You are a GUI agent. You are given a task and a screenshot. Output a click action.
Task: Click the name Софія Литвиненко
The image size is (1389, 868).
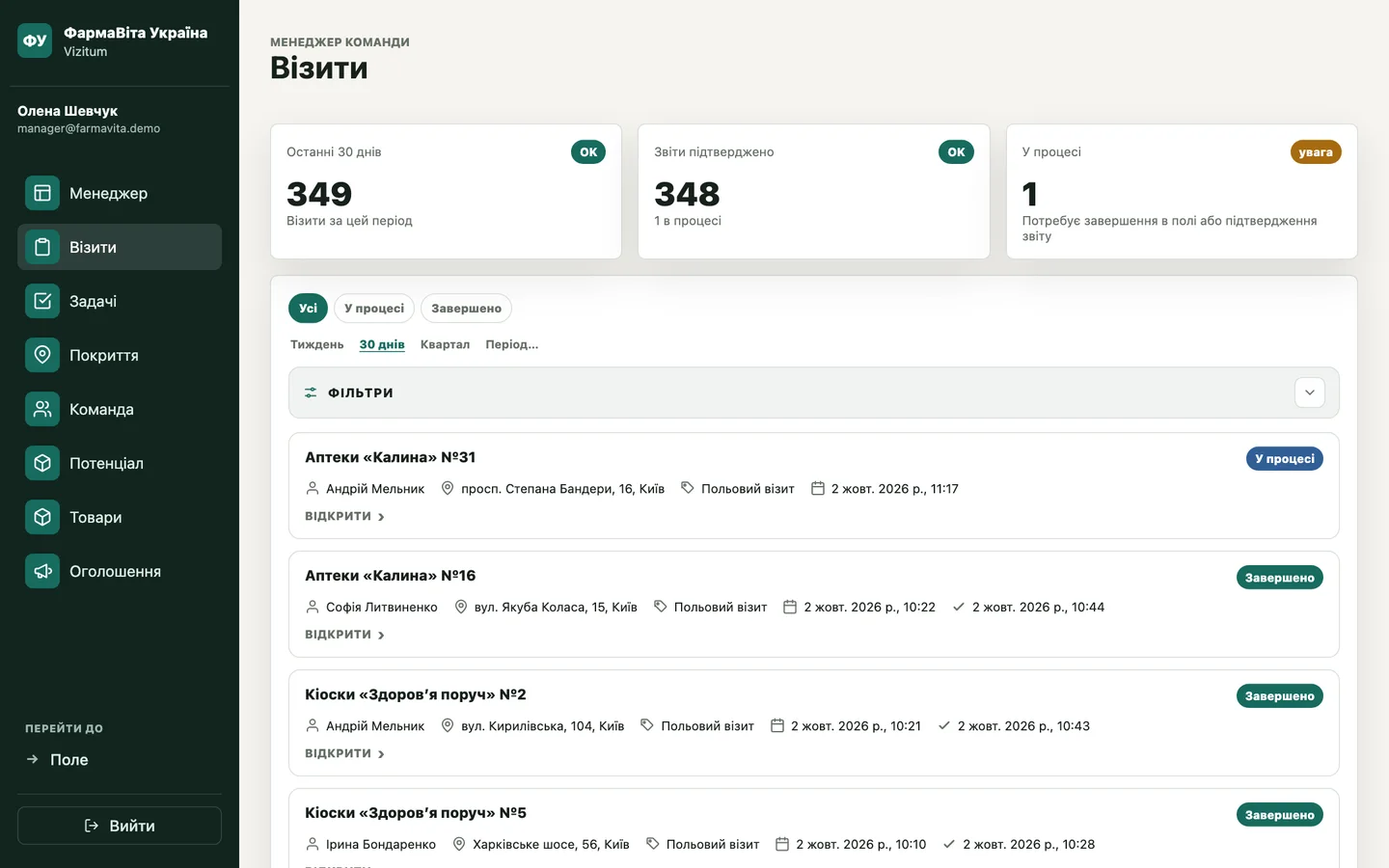(x=382, y=607)
